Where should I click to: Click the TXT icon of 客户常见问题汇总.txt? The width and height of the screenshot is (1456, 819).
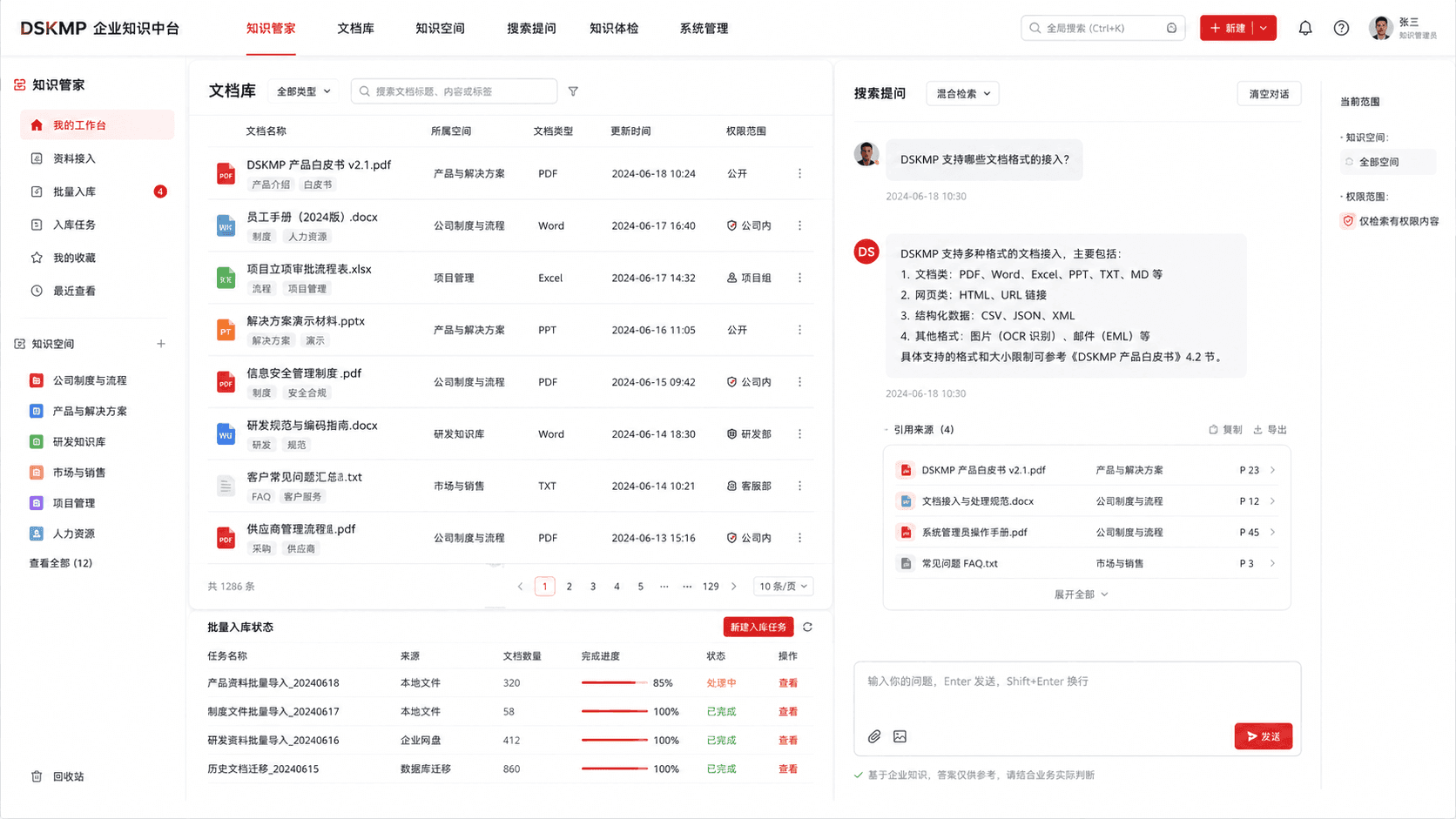(x=226, y=486)
